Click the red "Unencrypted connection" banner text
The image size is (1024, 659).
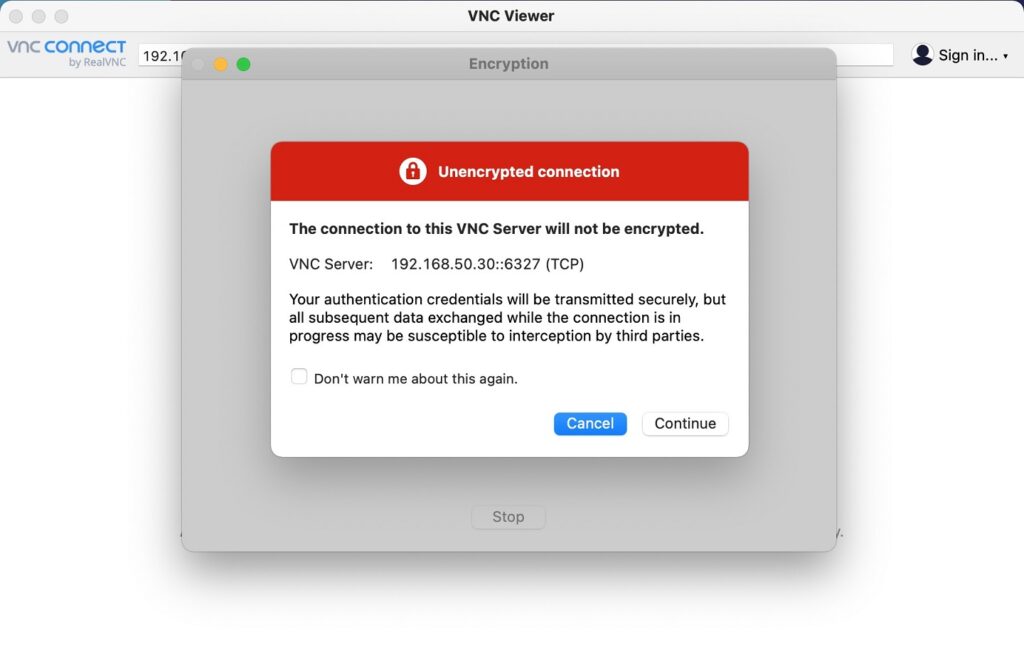528,172
